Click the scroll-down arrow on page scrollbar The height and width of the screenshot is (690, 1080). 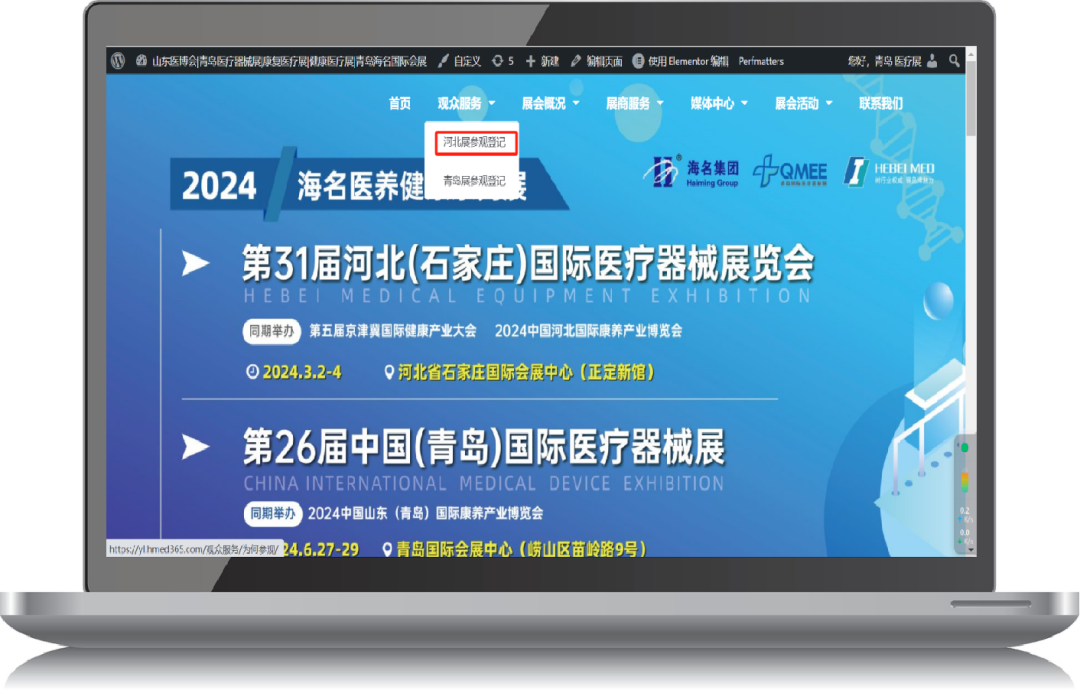pos(971,550)
